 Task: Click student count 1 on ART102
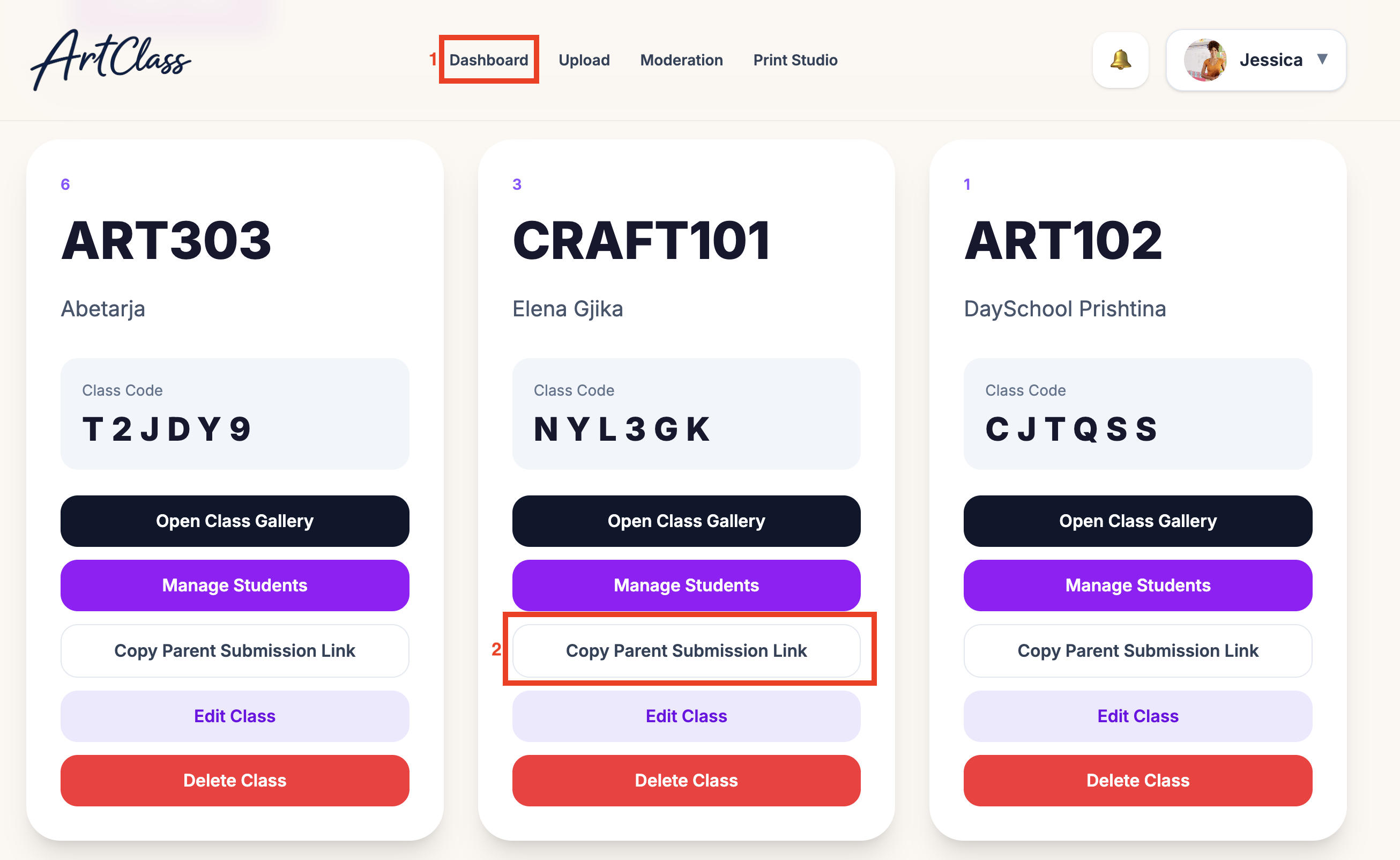[967, 184]
